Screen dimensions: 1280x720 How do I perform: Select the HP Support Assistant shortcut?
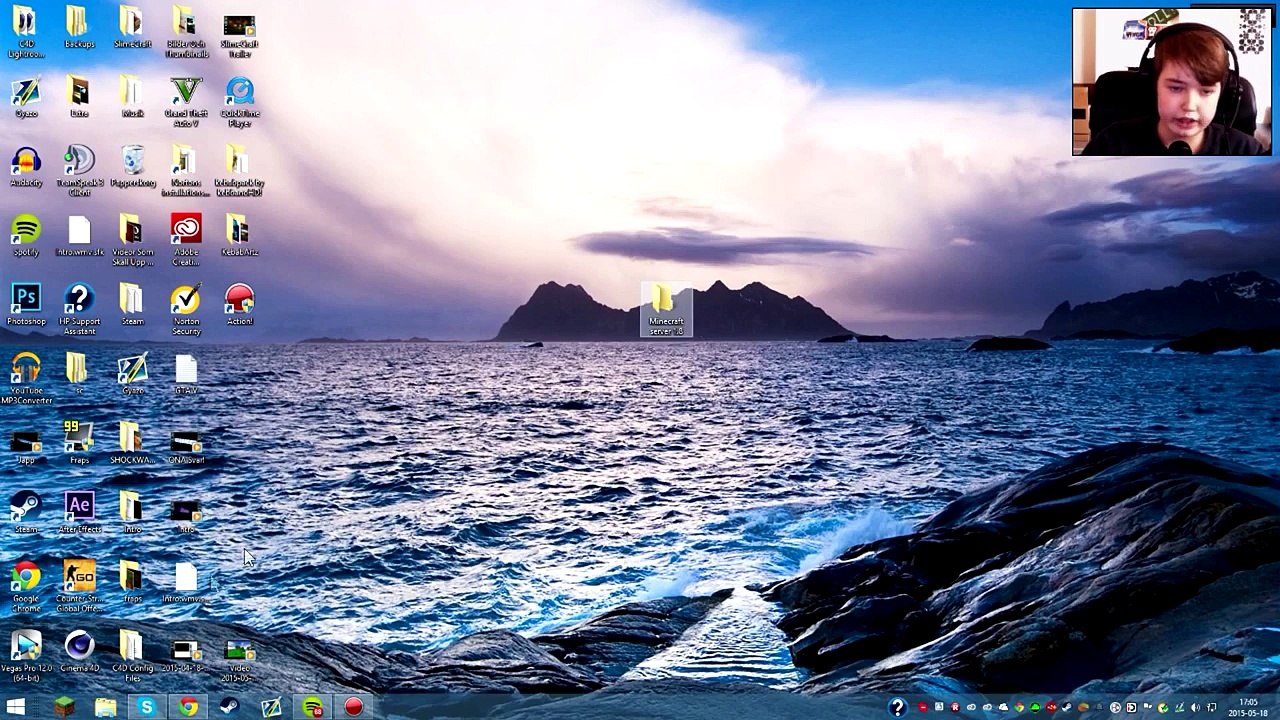(x=79, y=309)
